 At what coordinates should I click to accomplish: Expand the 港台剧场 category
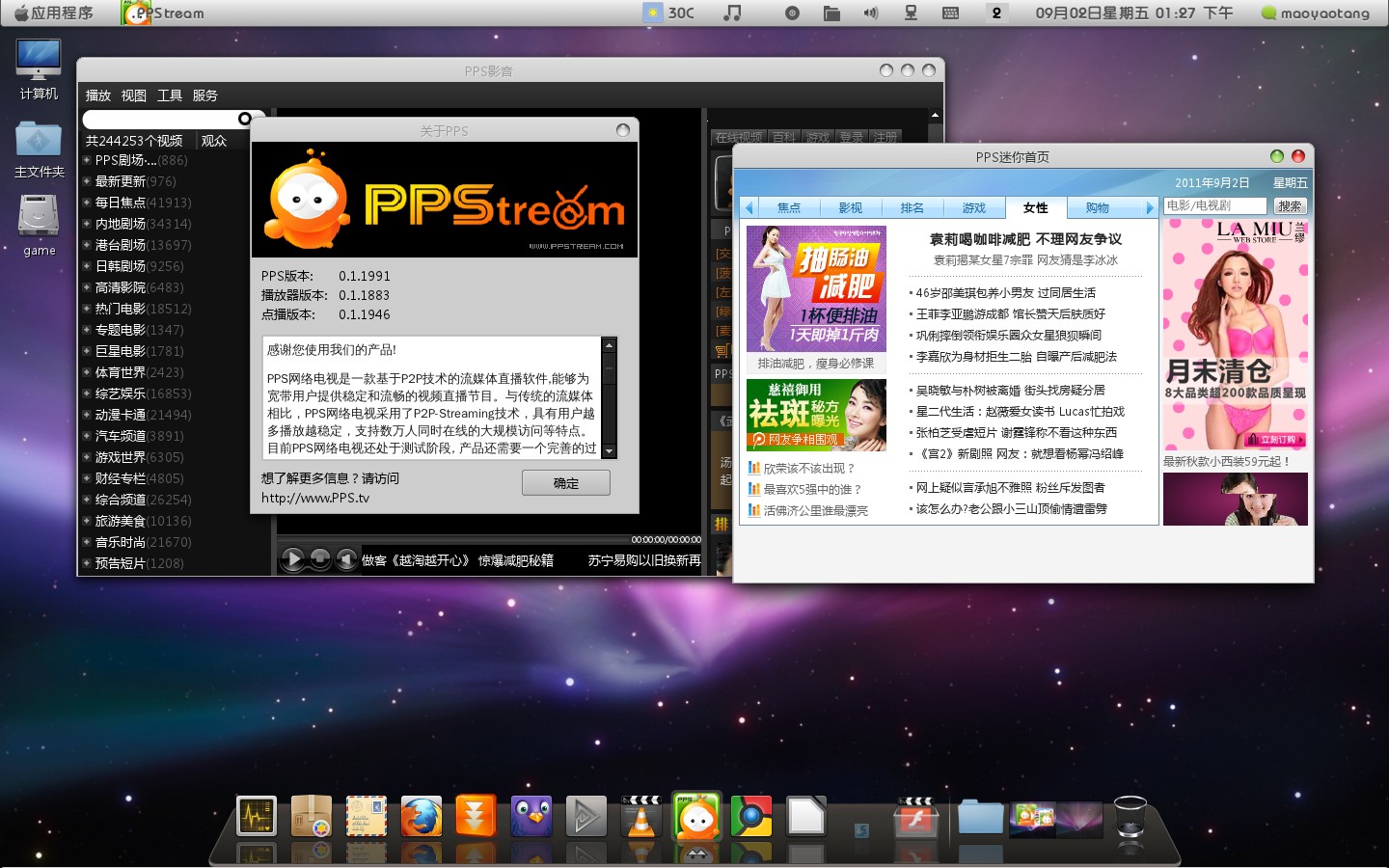87,245
